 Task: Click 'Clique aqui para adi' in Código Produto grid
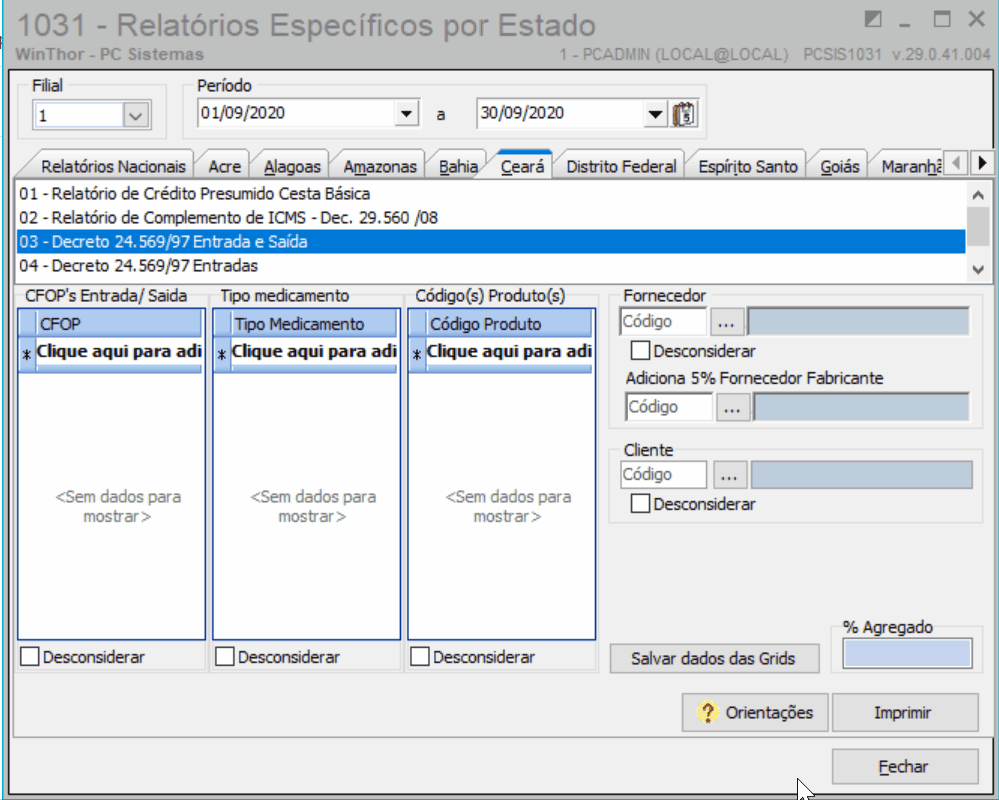click(x=509, y=352)
